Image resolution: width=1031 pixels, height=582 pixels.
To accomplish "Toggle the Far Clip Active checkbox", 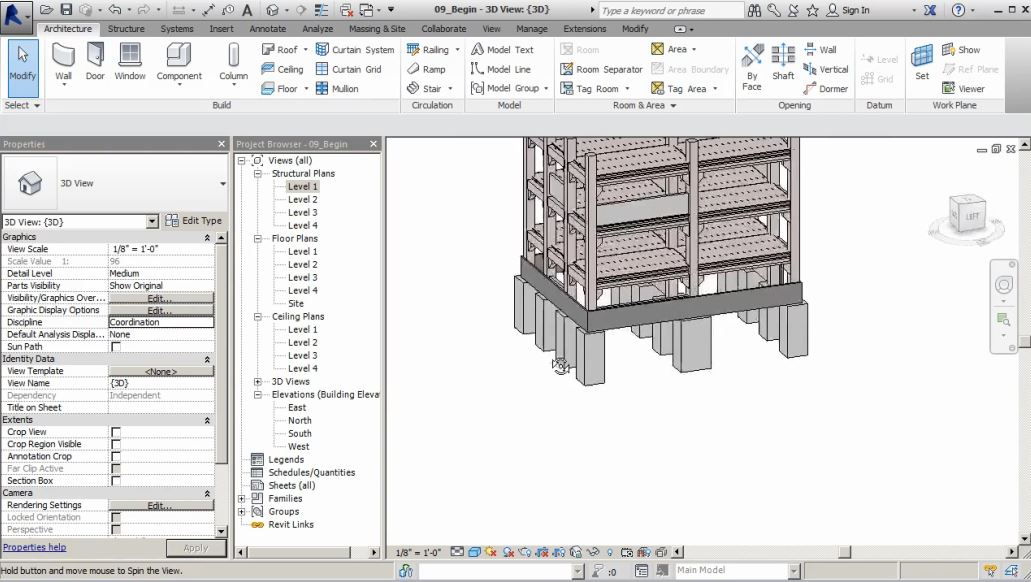I will (x=116, y=469).
